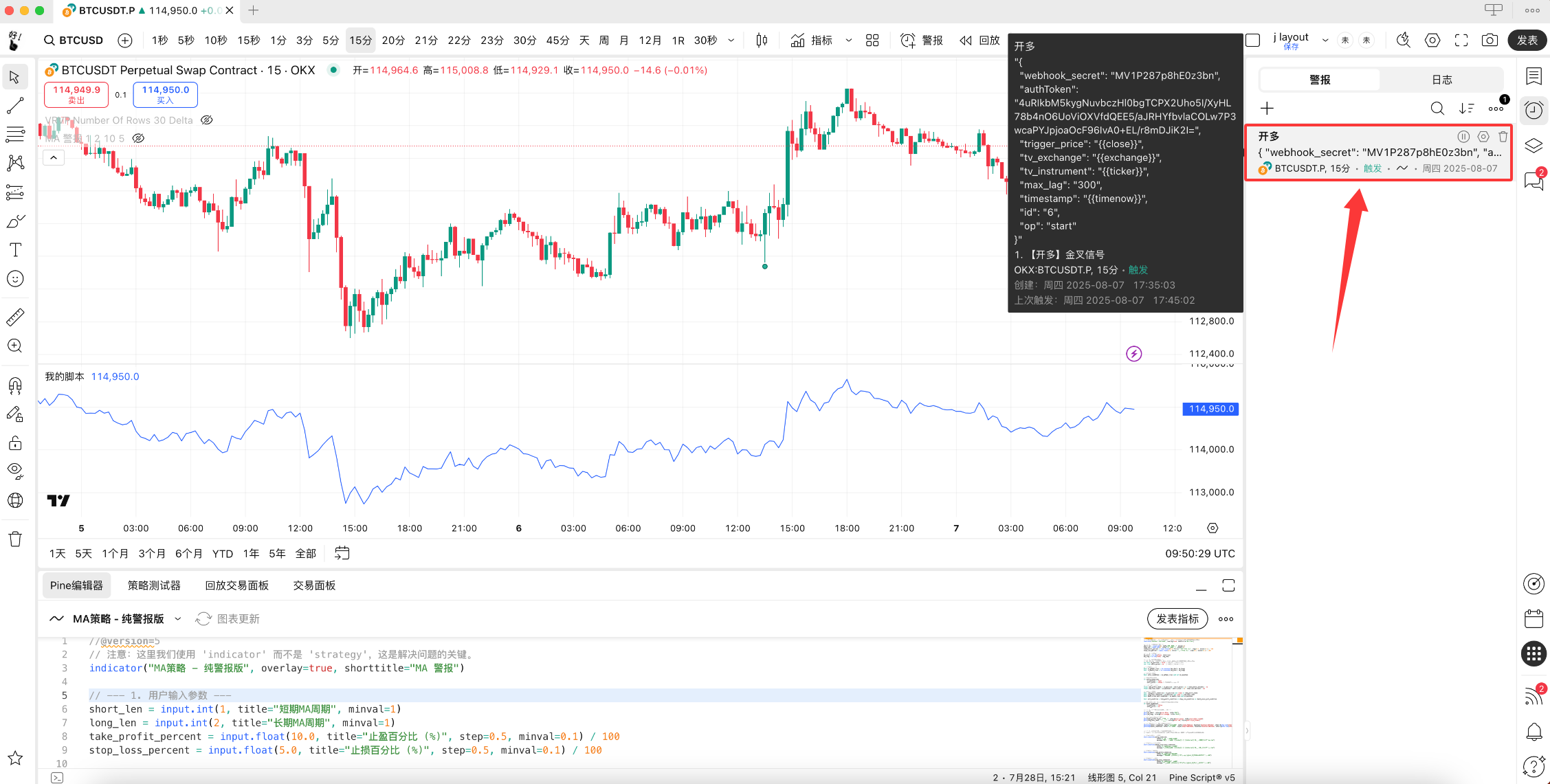Screen dimensions: 1550x784
Task: Toggle visibility of MA 警报 indicator
Action: click(x=138, y=138)
